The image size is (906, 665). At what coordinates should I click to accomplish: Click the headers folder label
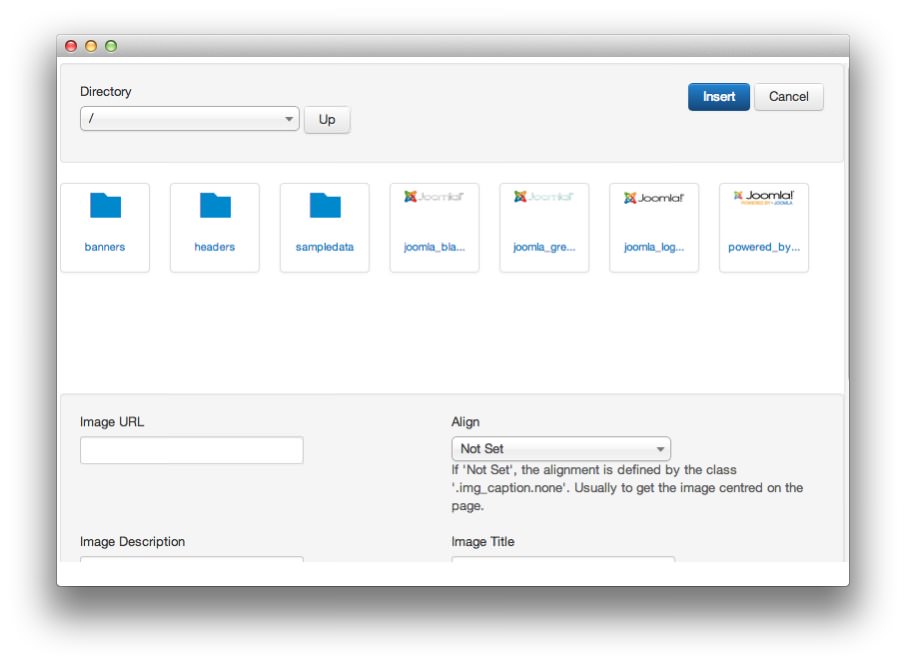(215, 247)
